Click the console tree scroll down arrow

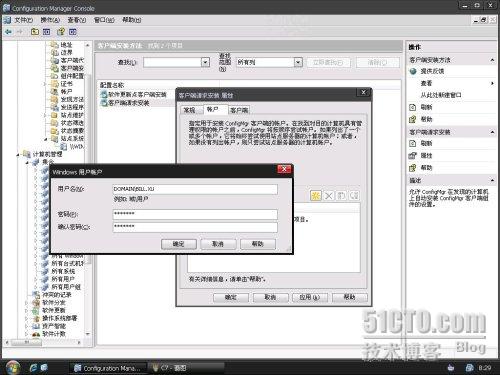click(x=88, y=334)
